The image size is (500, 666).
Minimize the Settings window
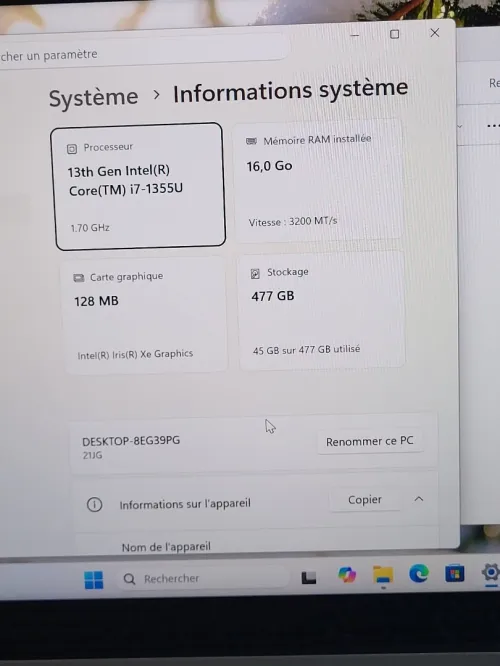(x=355, y=35)
